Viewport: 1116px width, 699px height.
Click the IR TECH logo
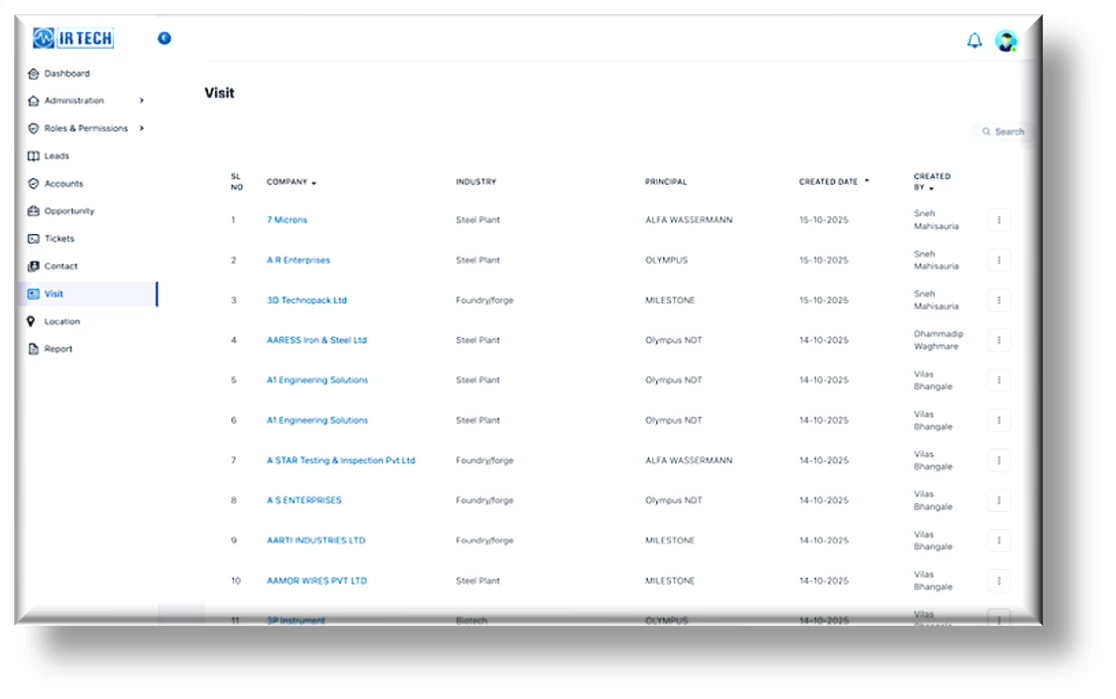(73, 38)
